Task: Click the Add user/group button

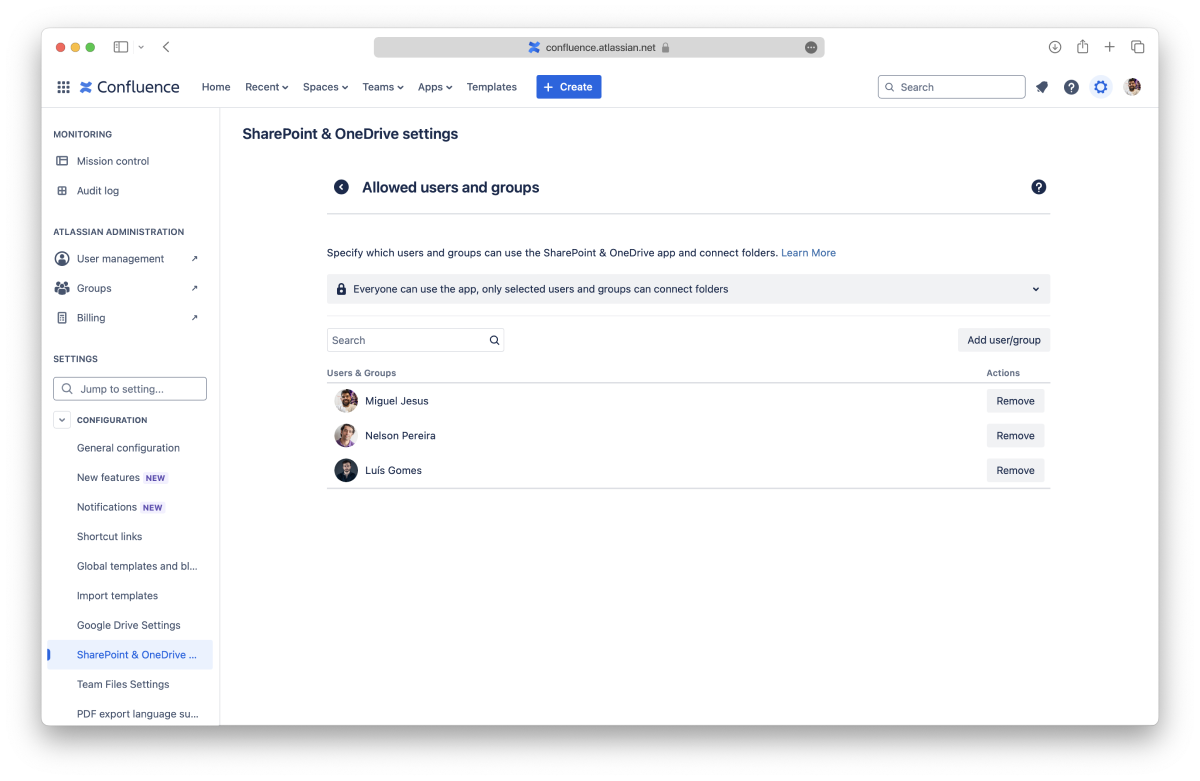Action: tap(1003, 340)
